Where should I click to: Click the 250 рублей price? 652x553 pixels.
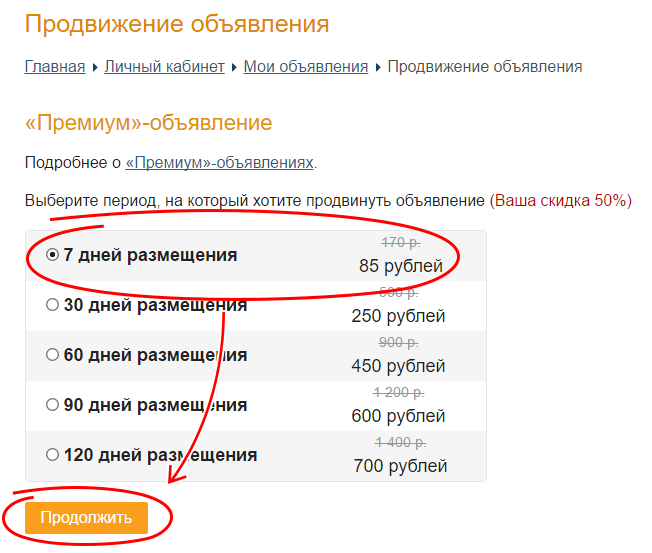point(398,316)
